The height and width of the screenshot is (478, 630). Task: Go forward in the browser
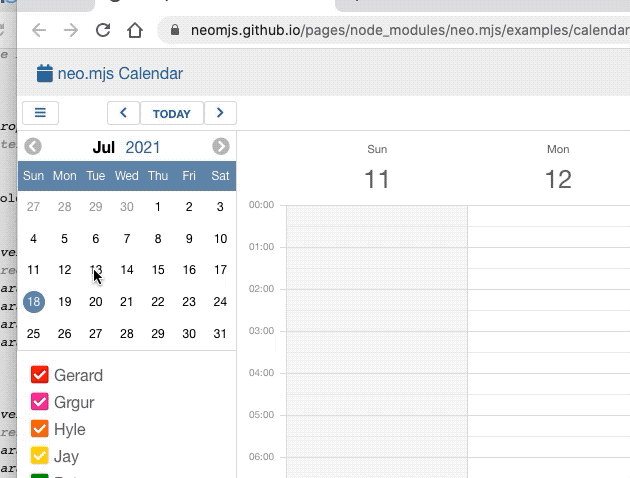71,30
